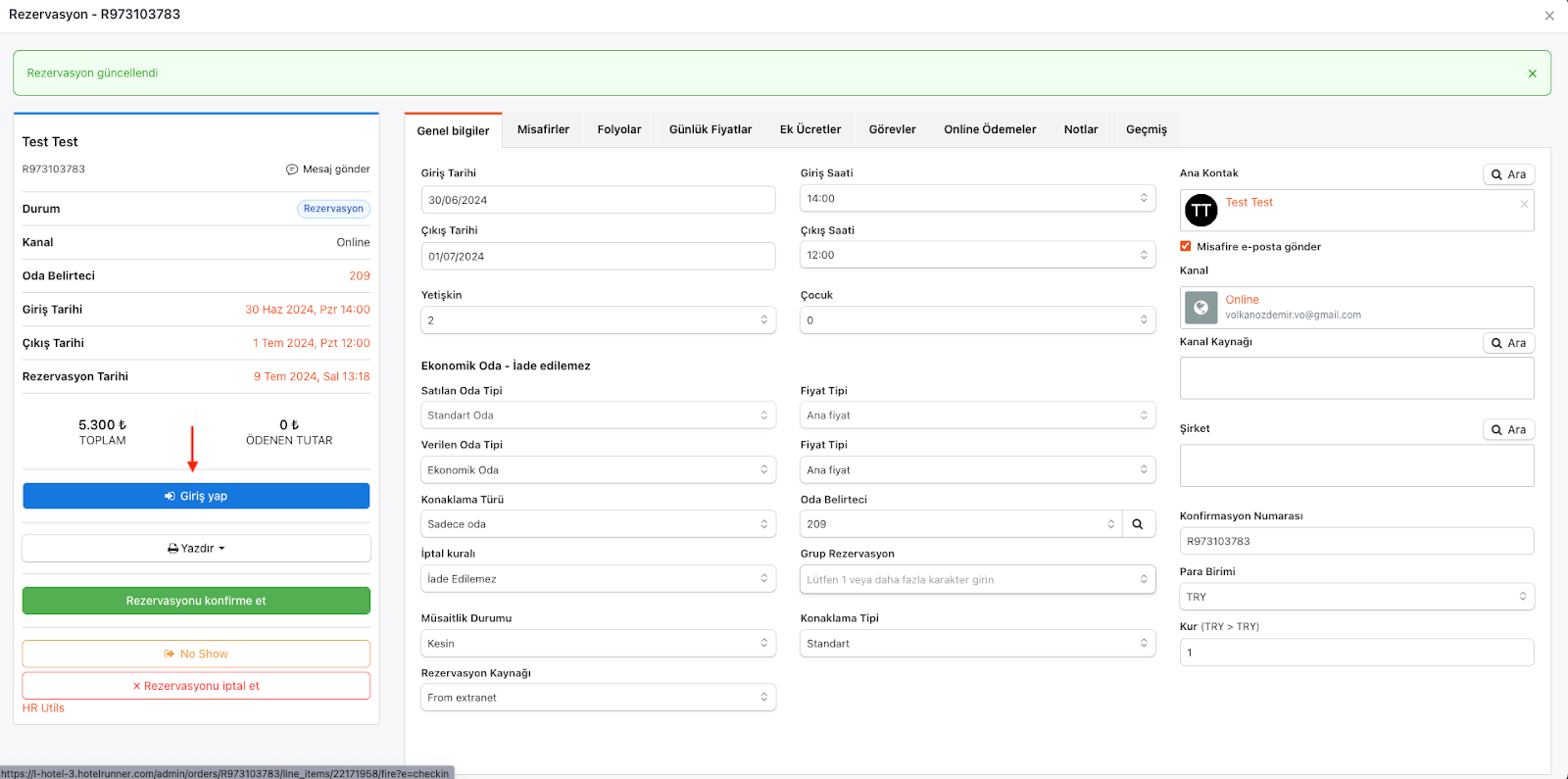The height and width of the screenshot is (779, 1568).
Task: Click the Mesaj gönder speech bubble icon
Action: coord(292,170)
